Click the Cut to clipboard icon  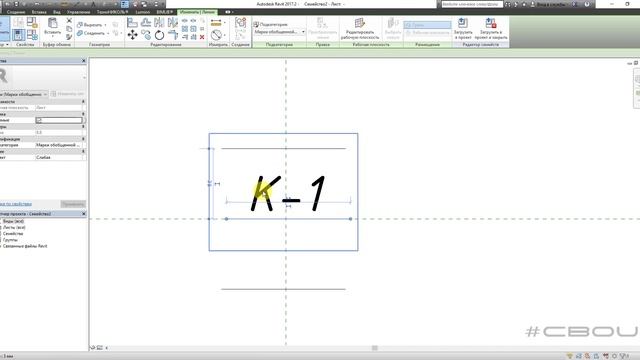[69, 20]
